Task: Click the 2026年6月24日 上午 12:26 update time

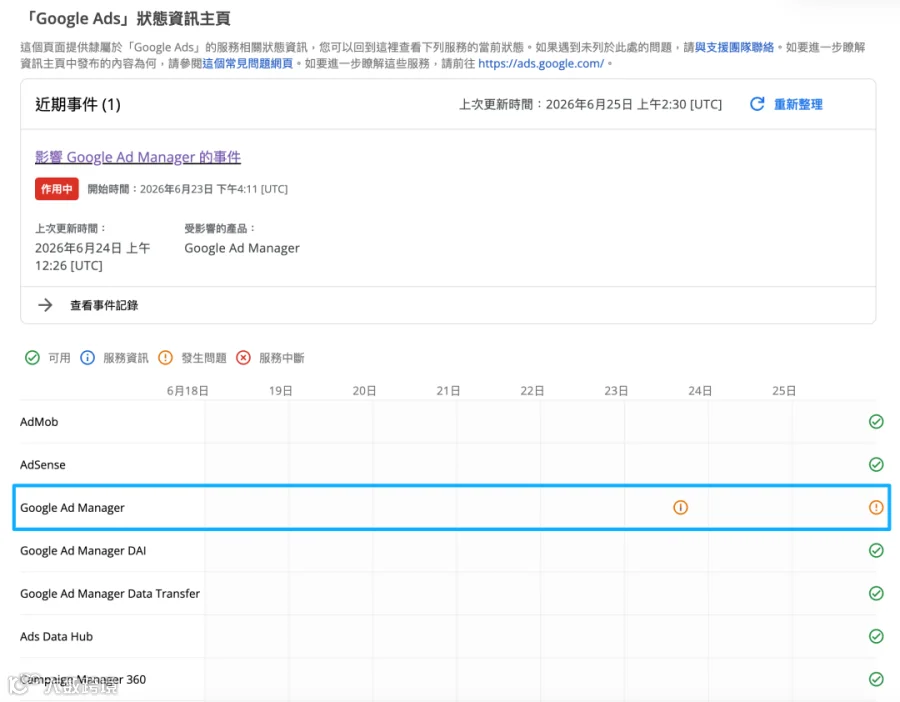Action: coord(92,257)
